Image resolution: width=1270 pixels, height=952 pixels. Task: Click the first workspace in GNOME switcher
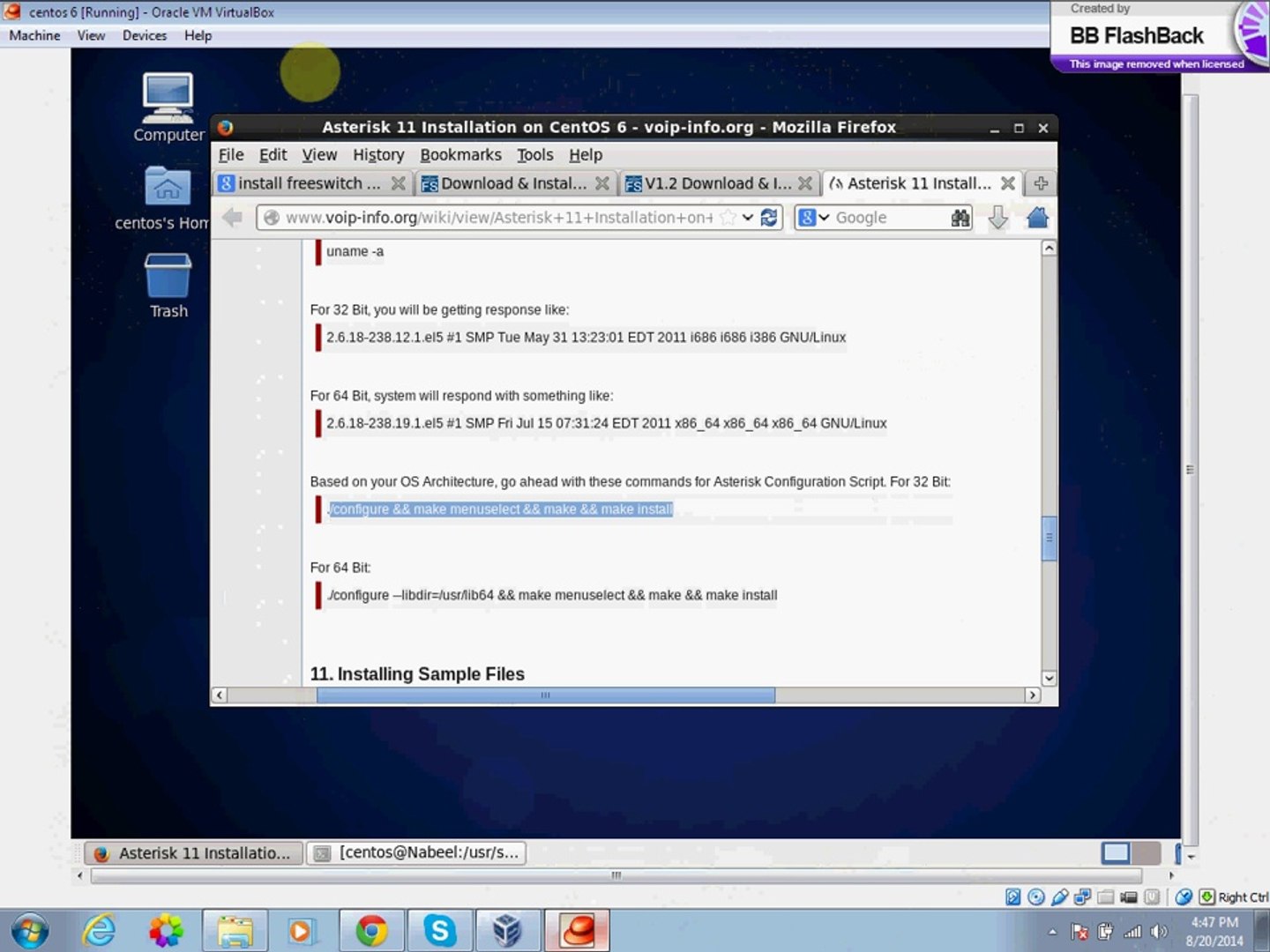[1116, 852]
